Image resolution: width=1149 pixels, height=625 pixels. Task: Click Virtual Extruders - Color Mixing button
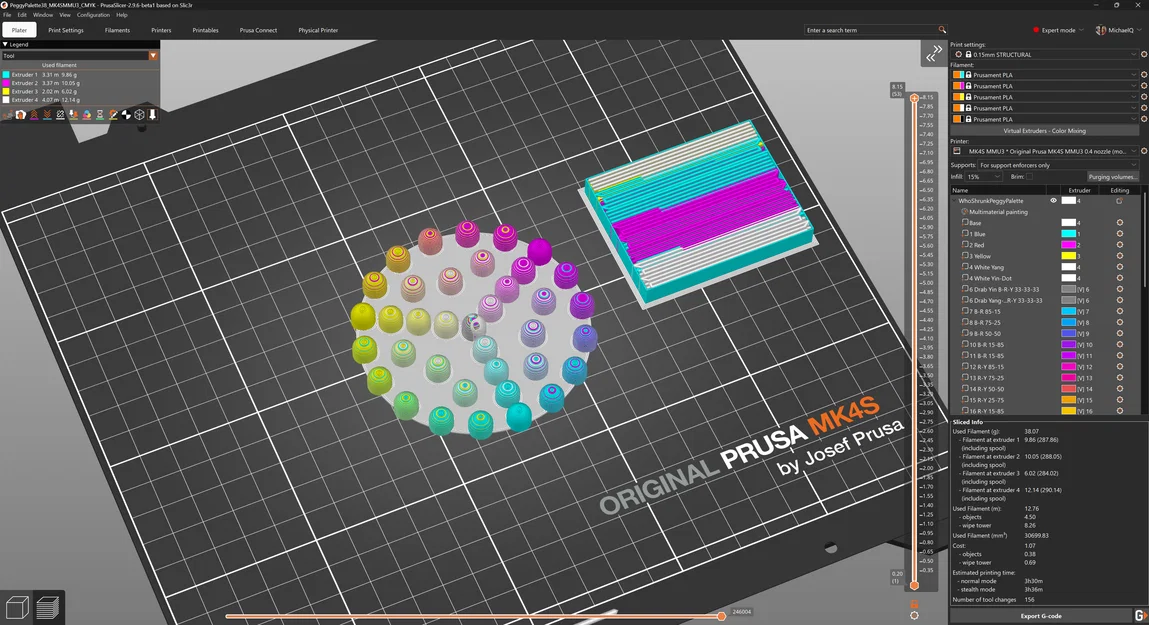(1044, 131)
